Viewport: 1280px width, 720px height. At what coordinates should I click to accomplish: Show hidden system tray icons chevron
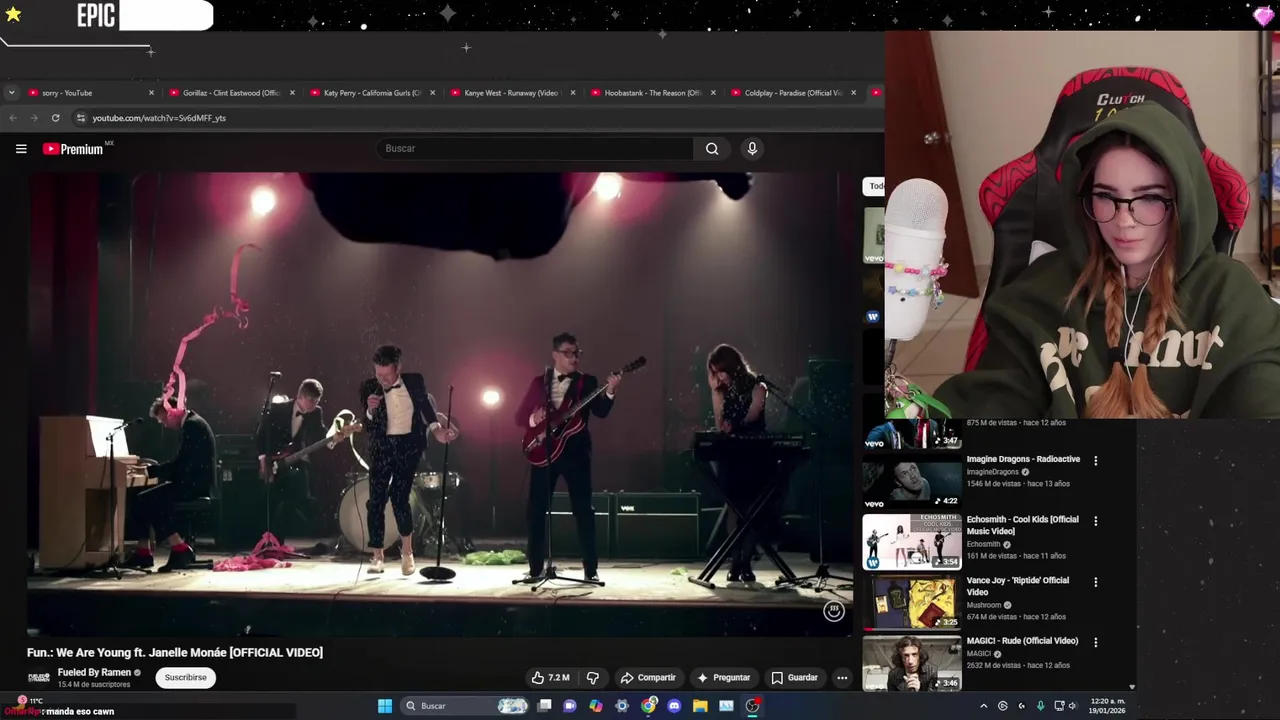[x=983, y=706]
